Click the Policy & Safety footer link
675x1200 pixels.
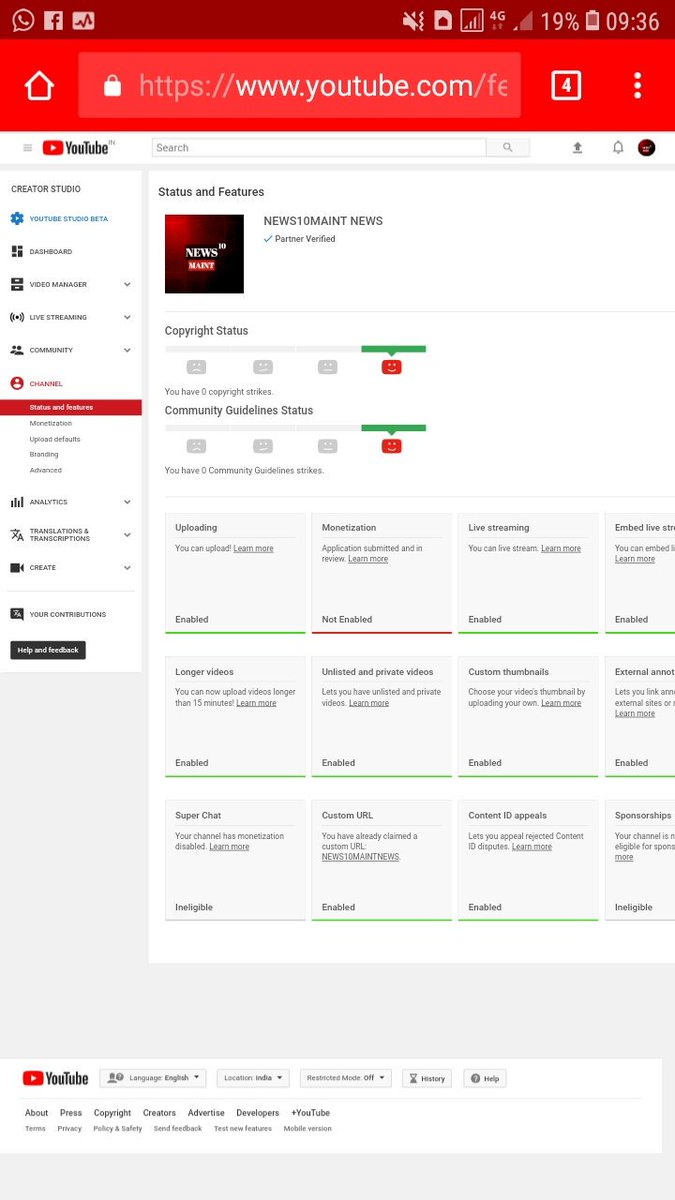click(118, 1129)
